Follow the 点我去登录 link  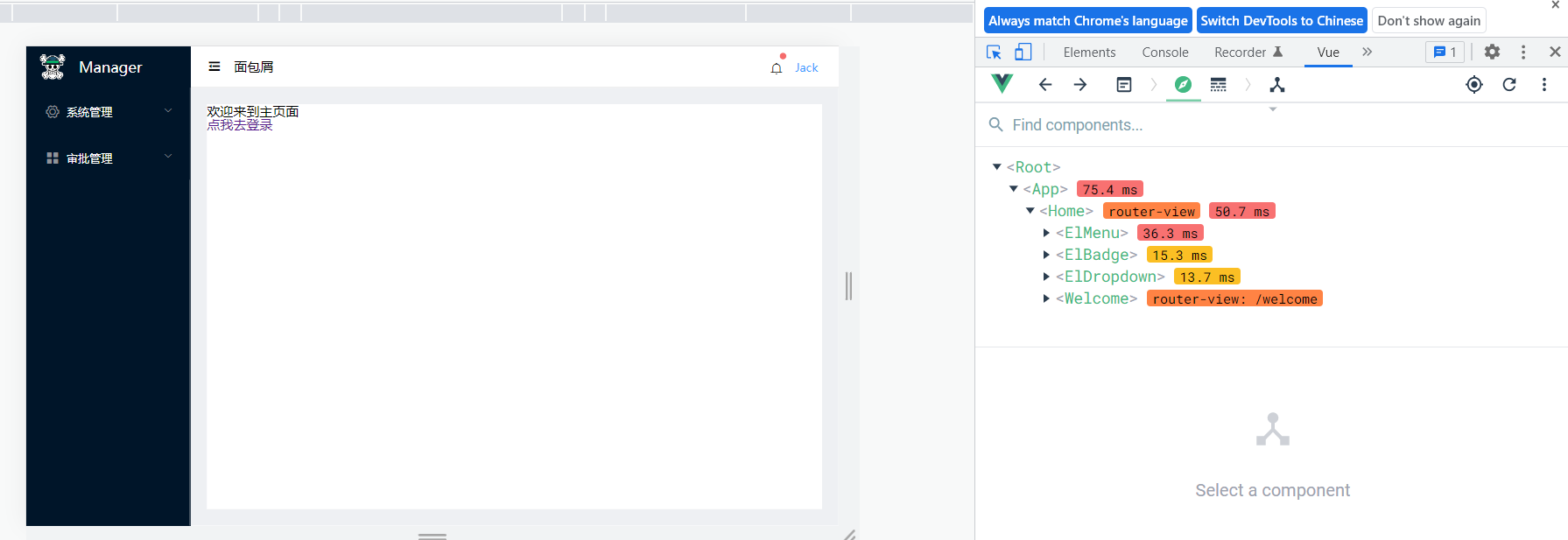pyautogui.click(x=240, y=124)
